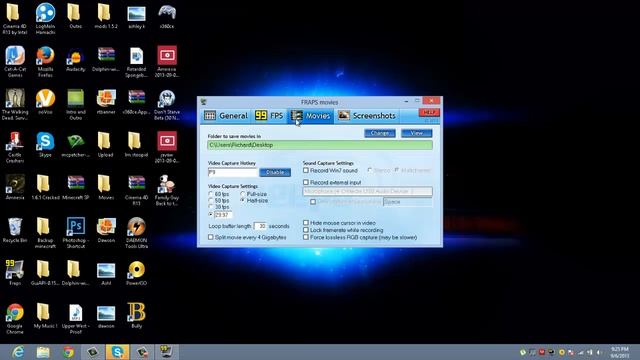Click the View folder button
Screen dimensions: 640x360
pos(416,133)
